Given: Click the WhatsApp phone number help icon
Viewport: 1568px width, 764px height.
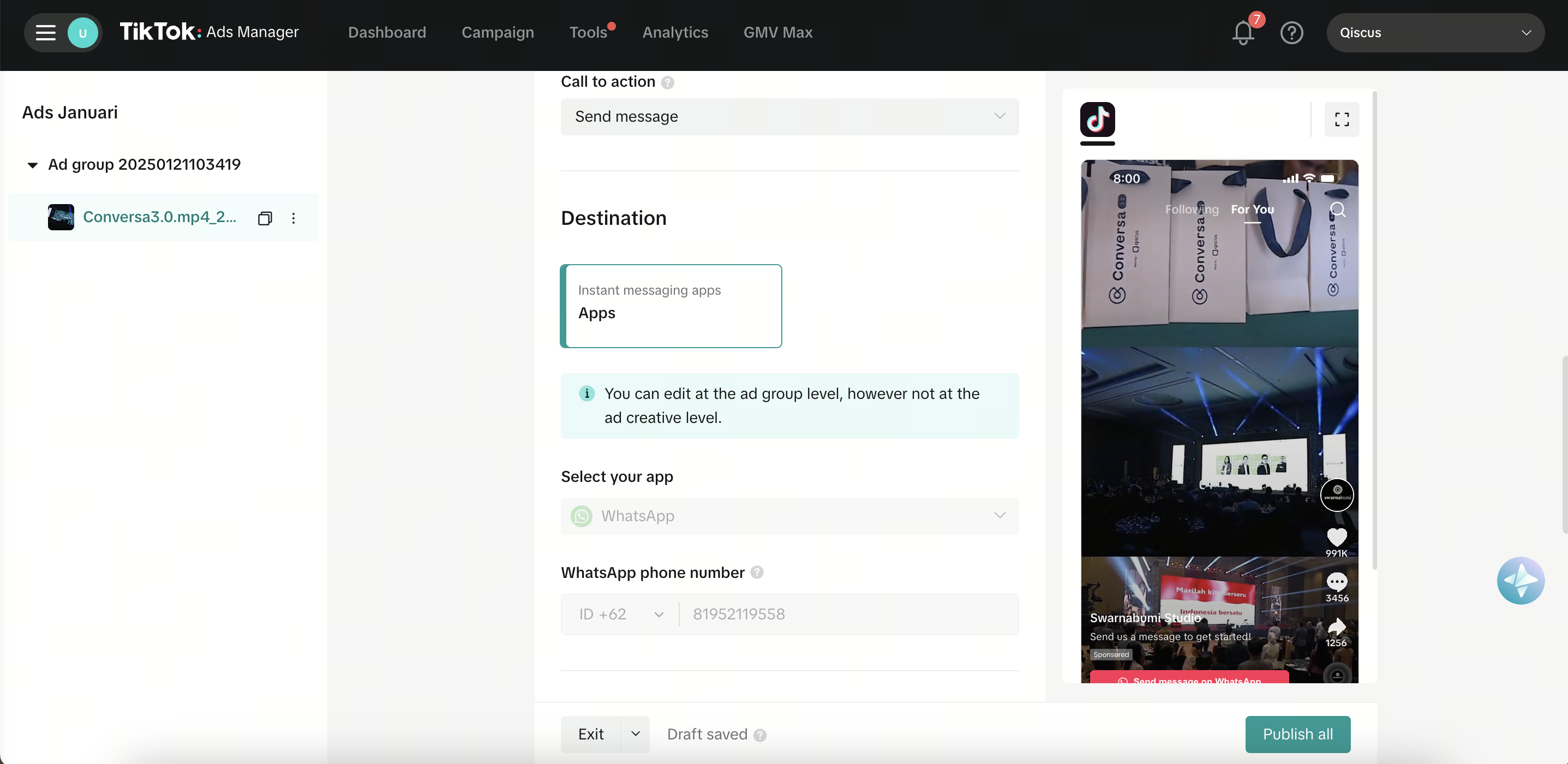Looking at the screenshot, I should (x=757, y=572).
